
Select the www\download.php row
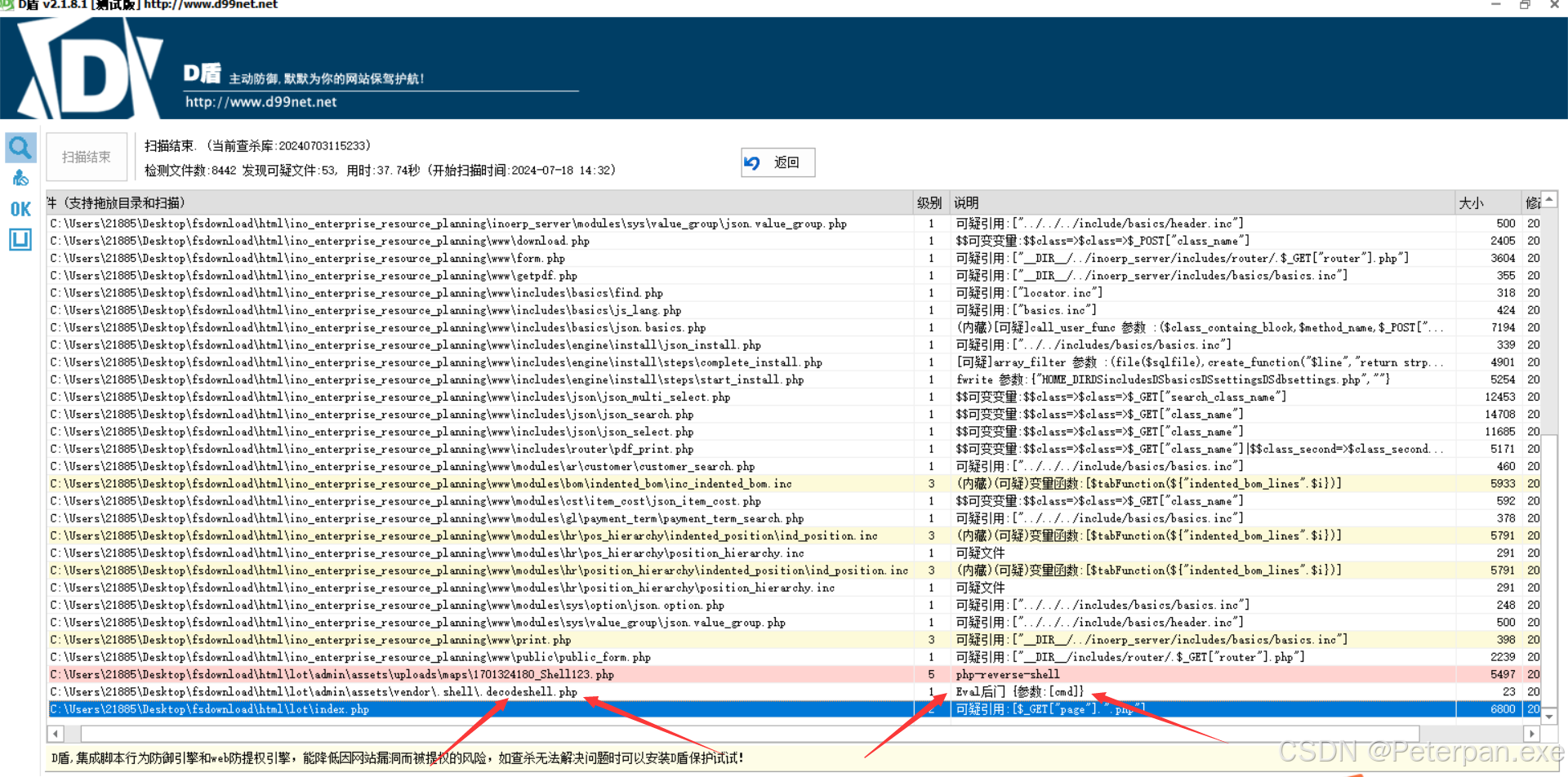point(793,241)
